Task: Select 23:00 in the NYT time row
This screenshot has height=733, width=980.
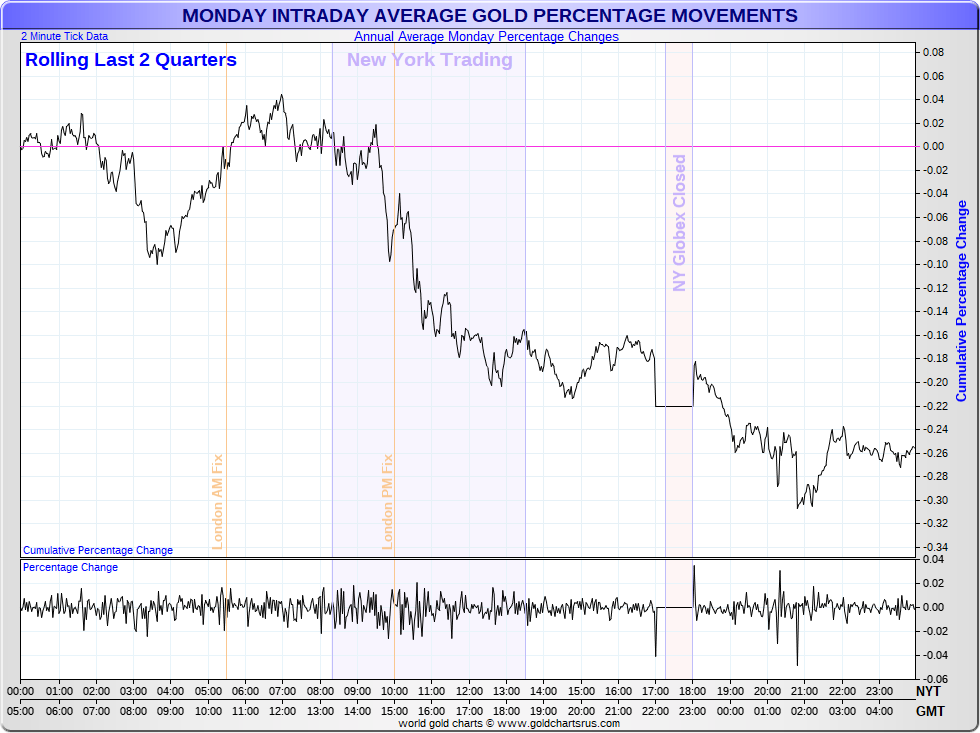Action: pyautogui.click(x=879, y=691)
